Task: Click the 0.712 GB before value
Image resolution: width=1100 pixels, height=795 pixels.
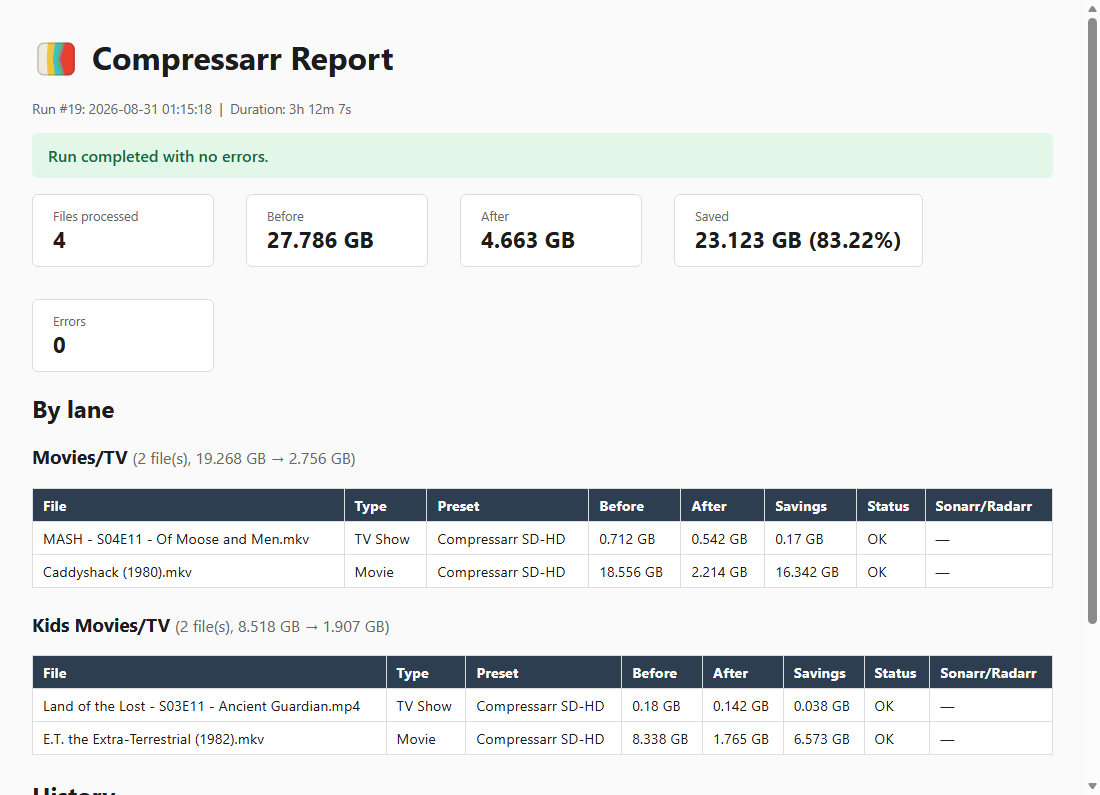Action: click(627, 539)
